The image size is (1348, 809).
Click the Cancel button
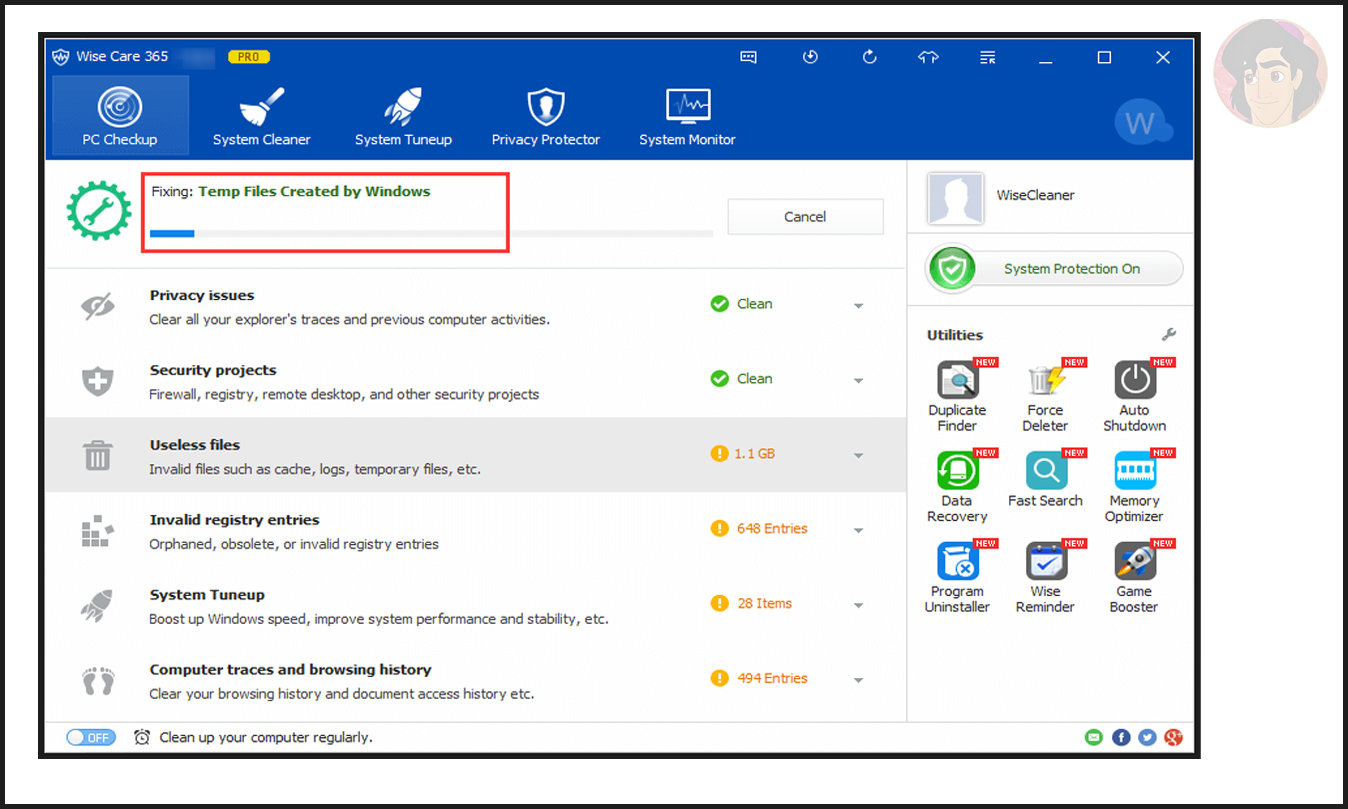pyautogui.click(x=805, y=217)
